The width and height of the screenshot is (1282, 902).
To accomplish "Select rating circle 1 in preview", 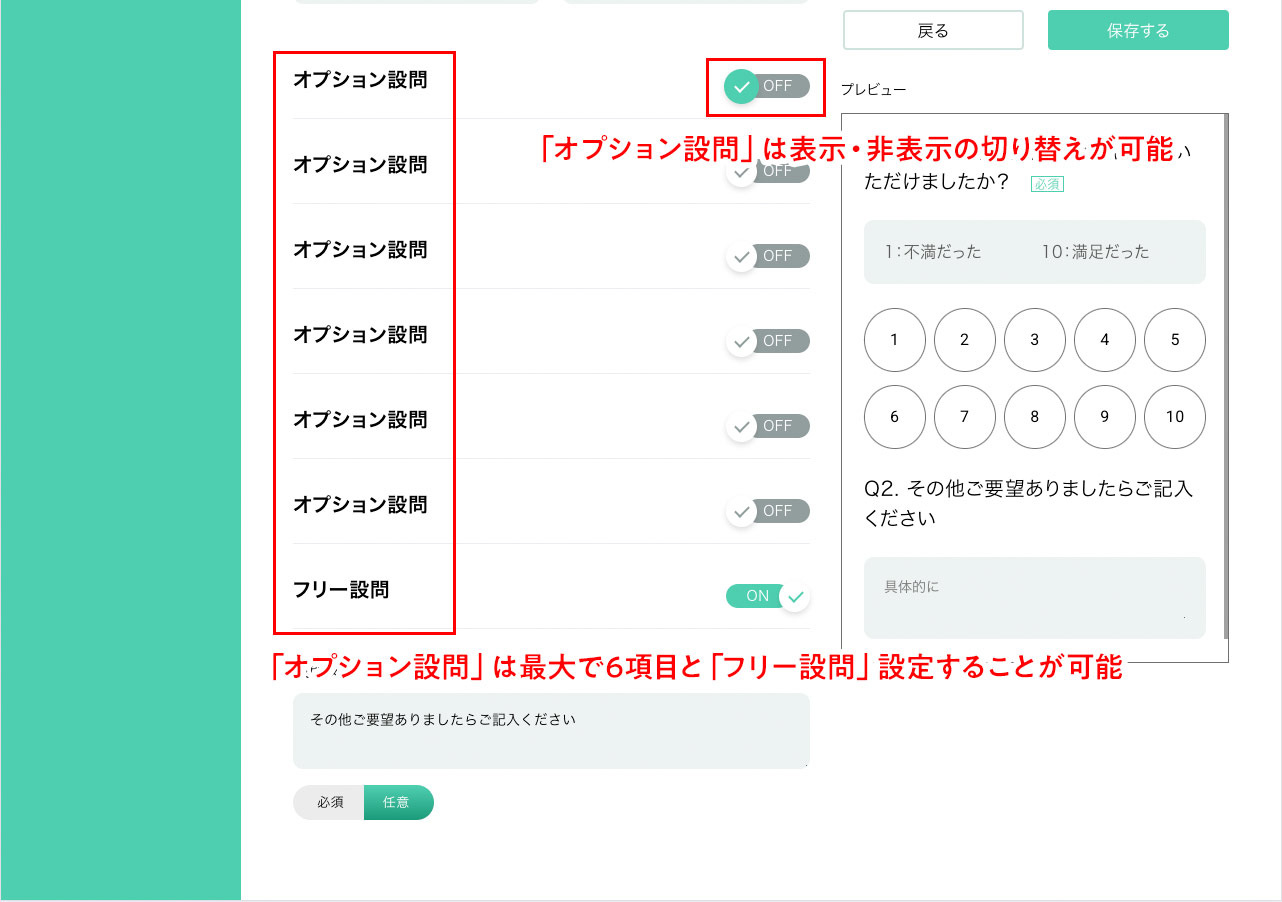I will tap(894, 340).
